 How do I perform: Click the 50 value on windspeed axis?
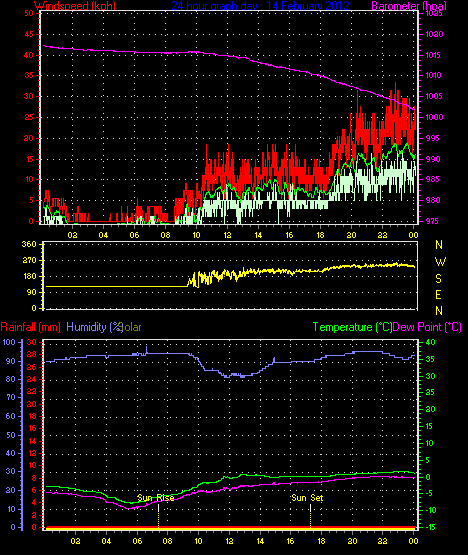pos(29,13)
